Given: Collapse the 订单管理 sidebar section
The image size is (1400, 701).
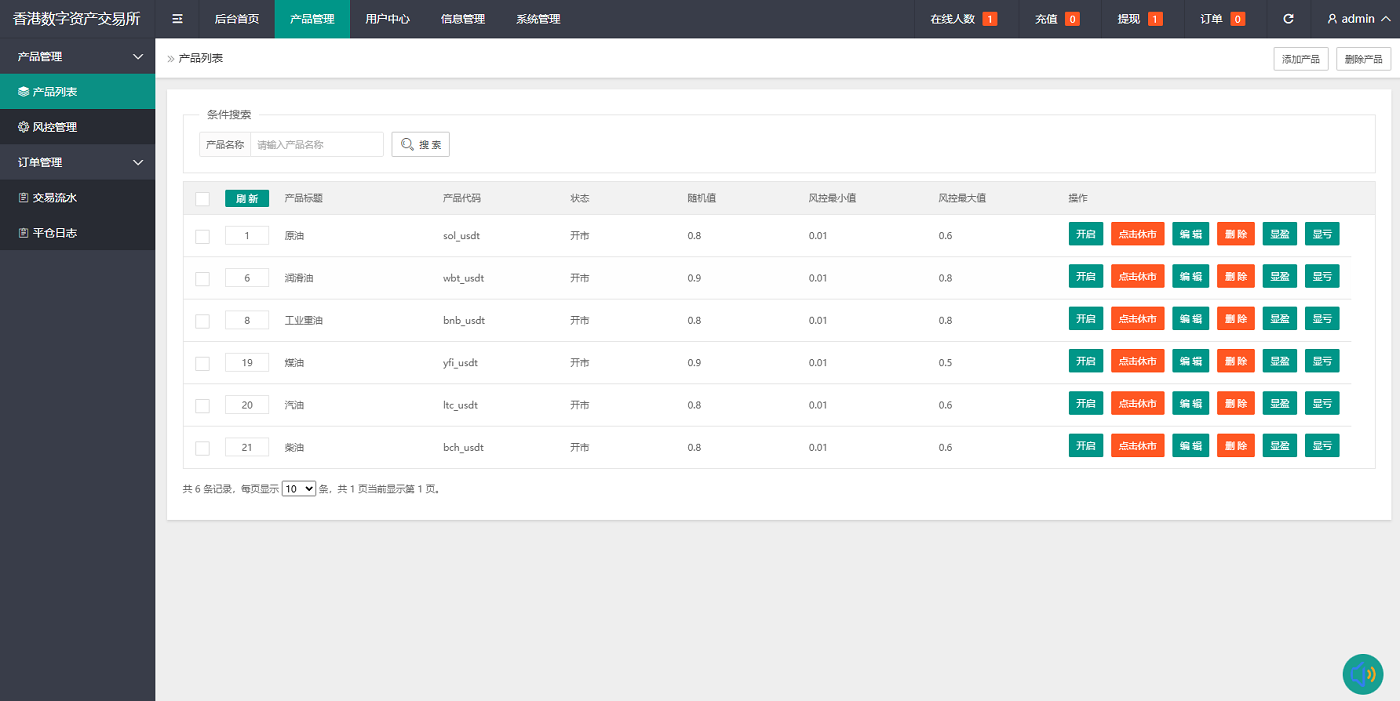Looking at the screenshot, I should click(138, 162).
